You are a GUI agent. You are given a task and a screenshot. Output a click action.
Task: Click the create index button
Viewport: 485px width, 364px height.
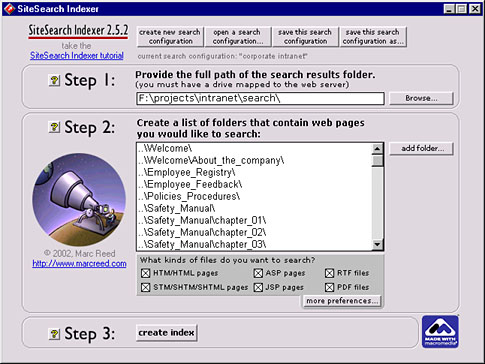point(167,333)
